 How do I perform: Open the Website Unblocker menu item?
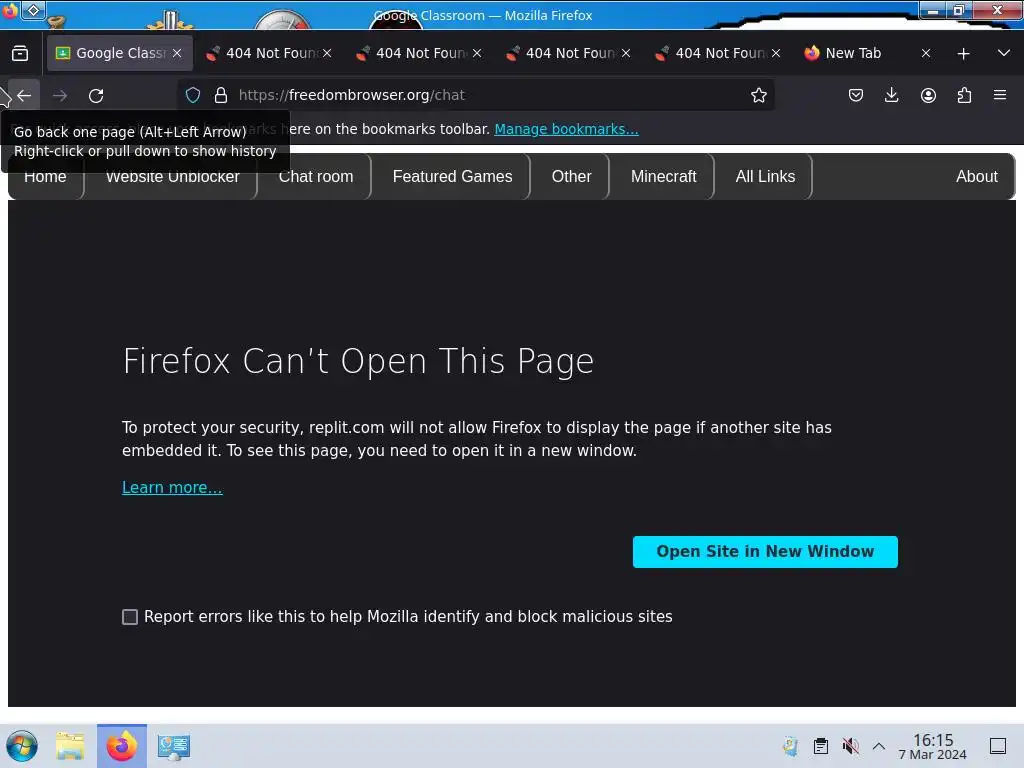[172, 176]
